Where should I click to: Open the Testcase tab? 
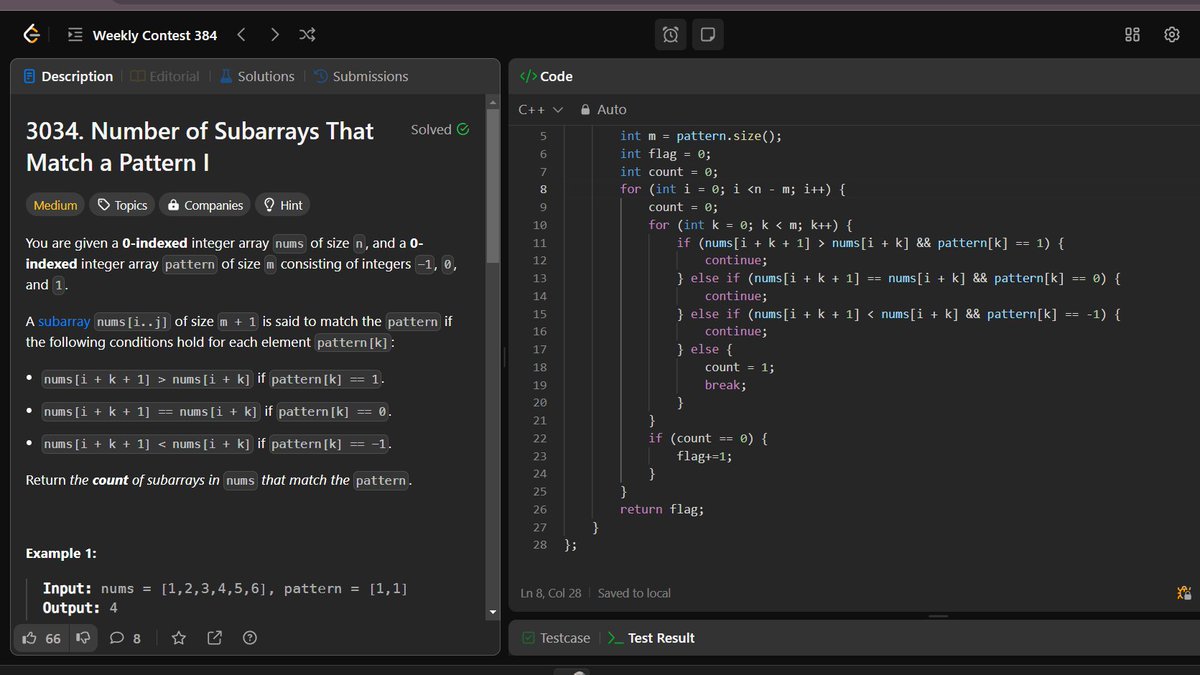click(556, 638)
